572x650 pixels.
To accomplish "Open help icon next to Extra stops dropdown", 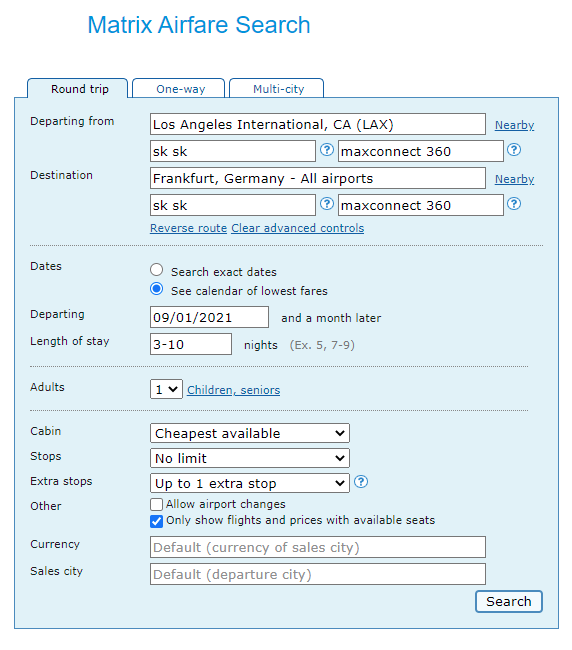I will 361,482.
